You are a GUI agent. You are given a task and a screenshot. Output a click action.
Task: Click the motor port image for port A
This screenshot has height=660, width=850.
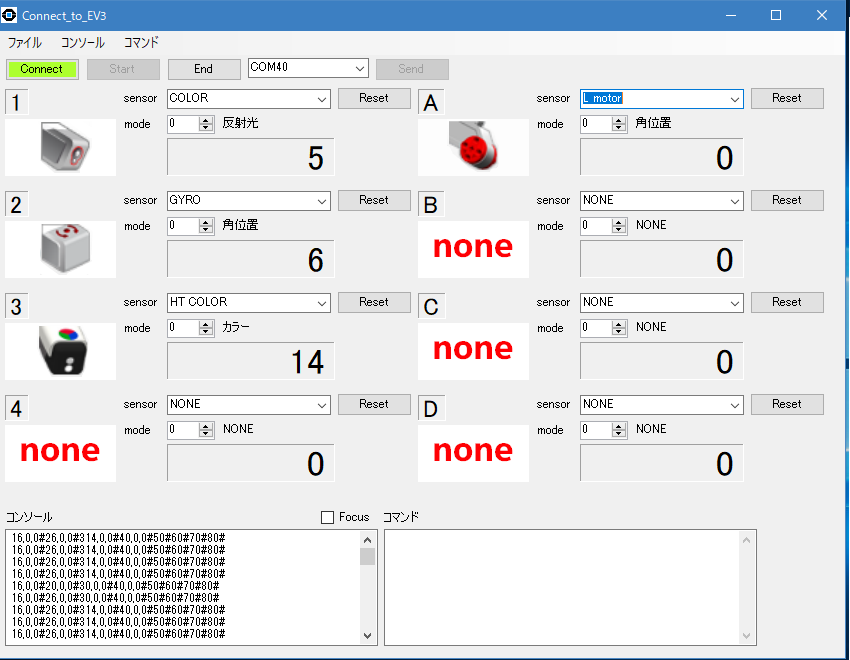point(473,146)
